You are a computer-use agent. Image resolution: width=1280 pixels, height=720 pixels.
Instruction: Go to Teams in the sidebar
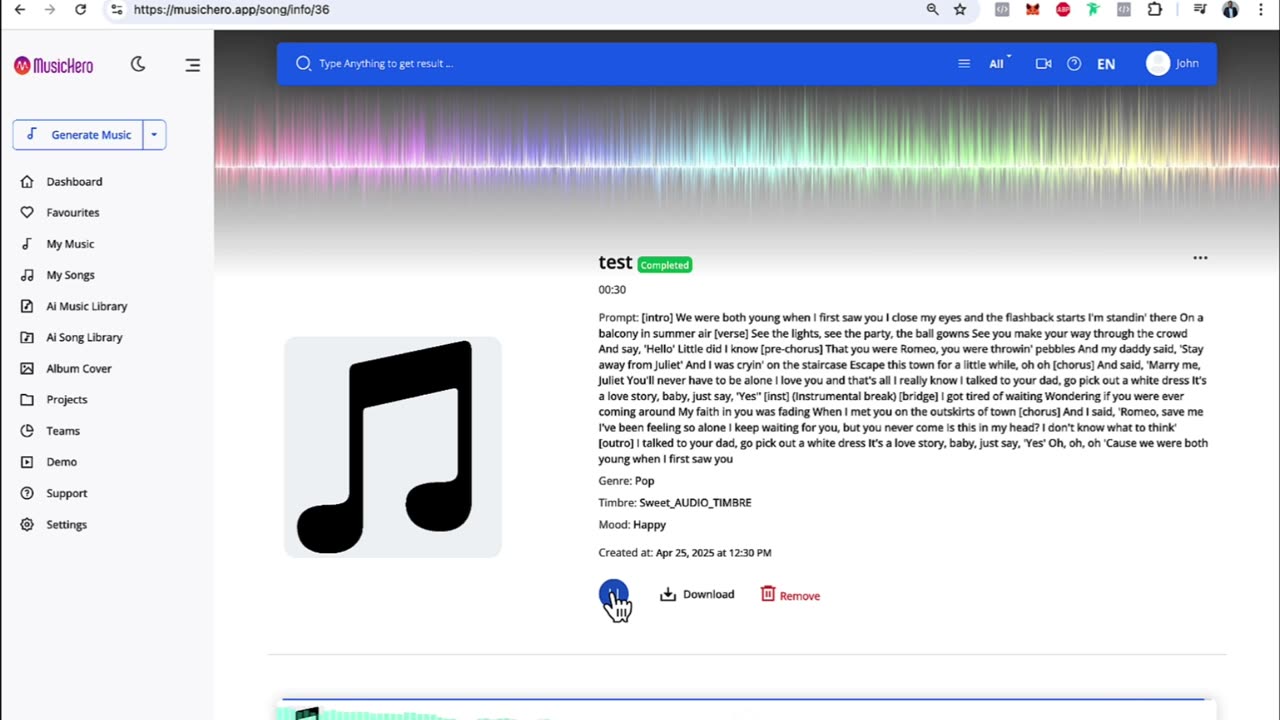pyautogui.click(x=50, y=431)
